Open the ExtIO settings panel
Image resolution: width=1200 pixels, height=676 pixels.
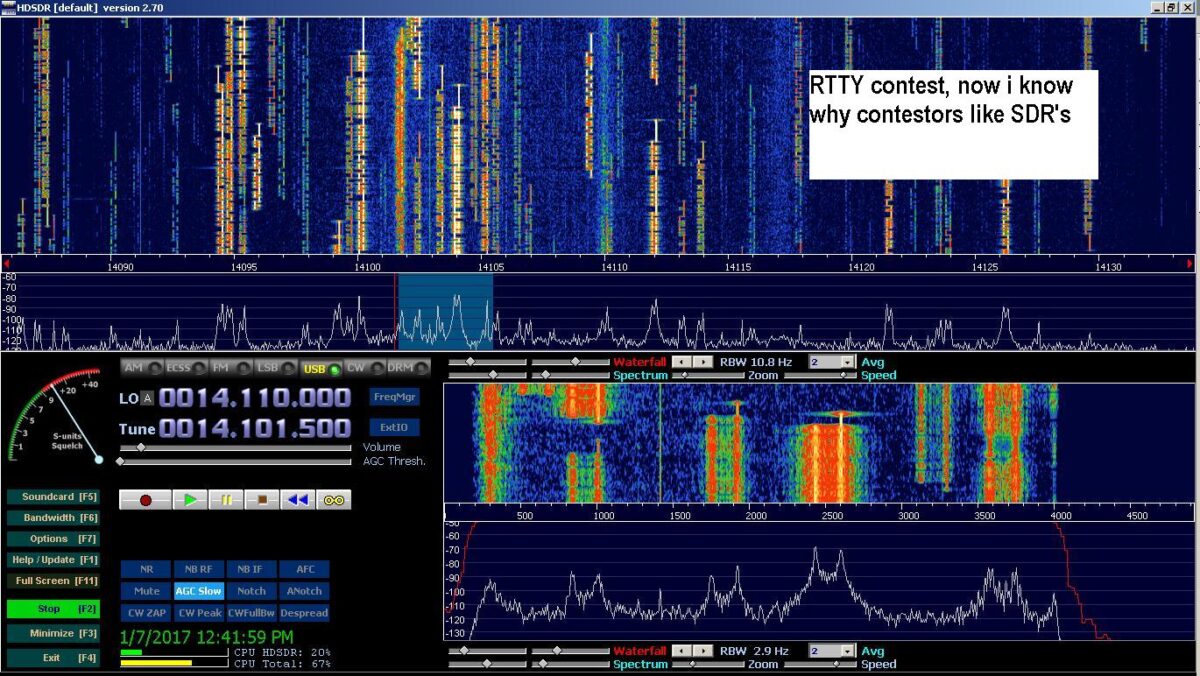point(396,425)
